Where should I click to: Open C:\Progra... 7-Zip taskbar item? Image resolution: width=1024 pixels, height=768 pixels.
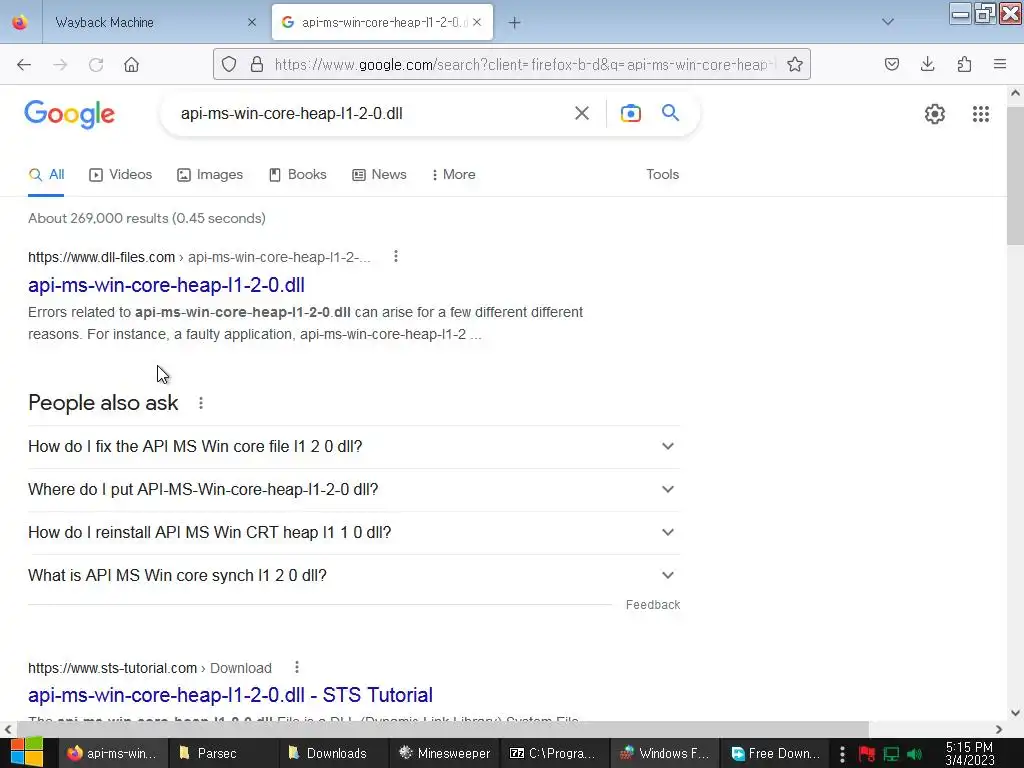tap(556, 753)
